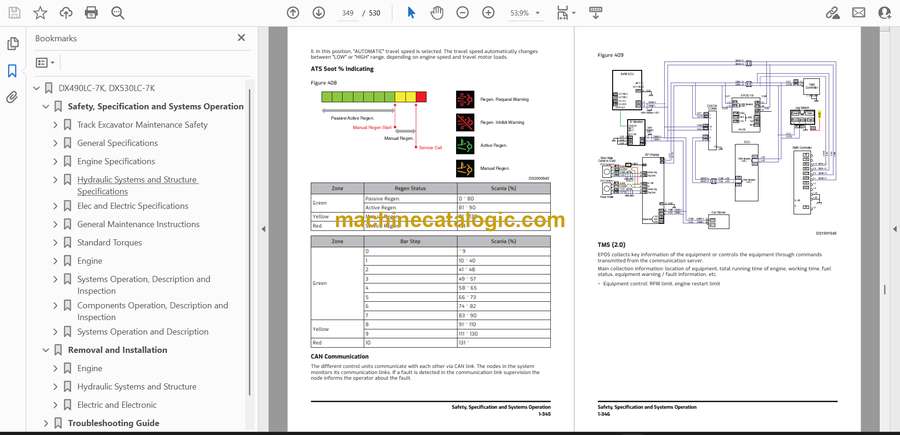Expand Elec and Electric Specifications bookmark
Viewport: 900px width, 435px height.
[x=56, y=206]
